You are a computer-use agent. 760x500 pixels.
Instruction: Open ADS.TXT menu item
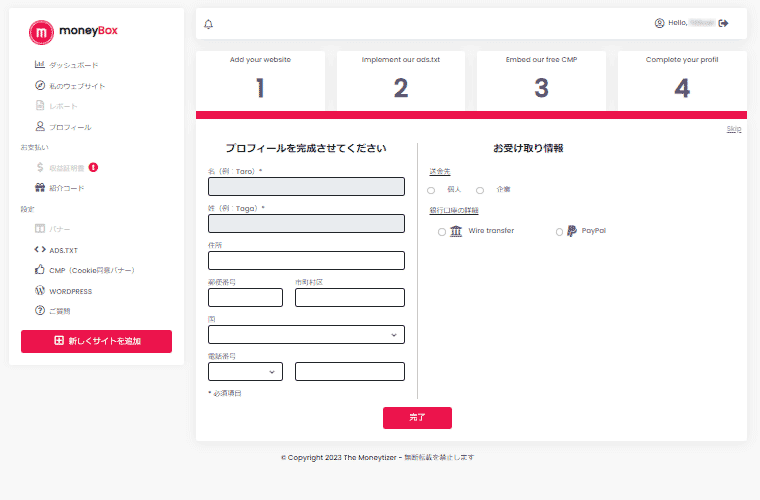(x=63, y=250)
